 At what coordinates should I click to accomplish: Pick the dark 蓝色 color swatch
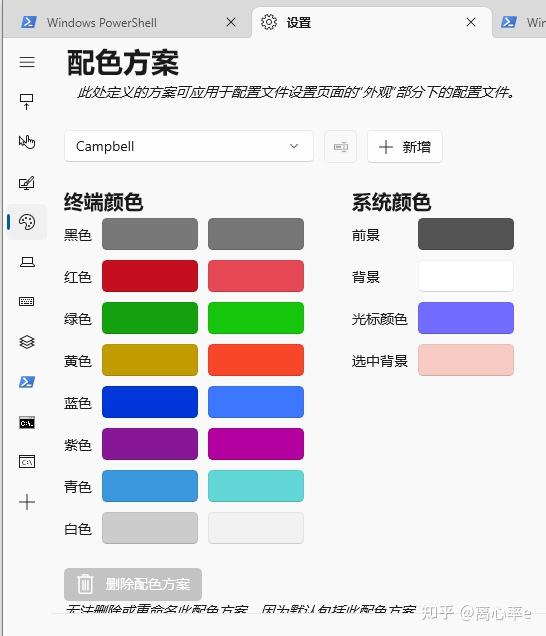[150, 402]
